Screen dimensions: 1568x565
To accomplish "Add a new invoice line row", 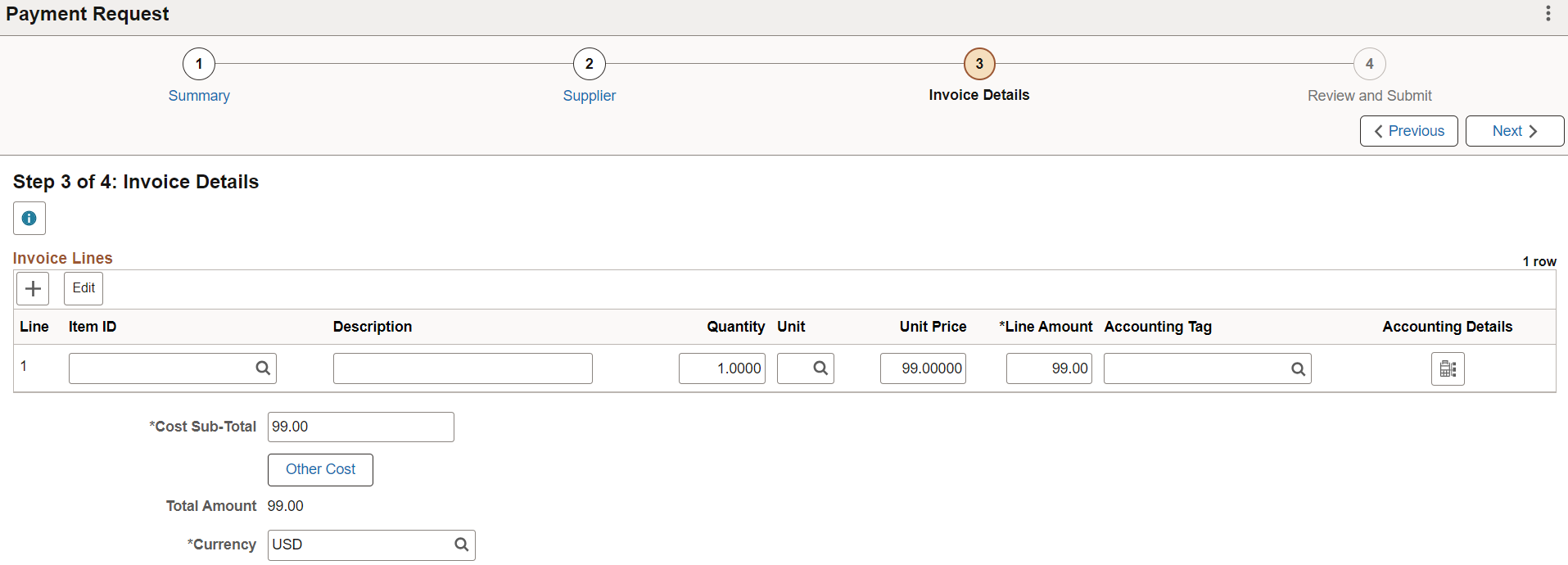I will (x=34, y=288).
